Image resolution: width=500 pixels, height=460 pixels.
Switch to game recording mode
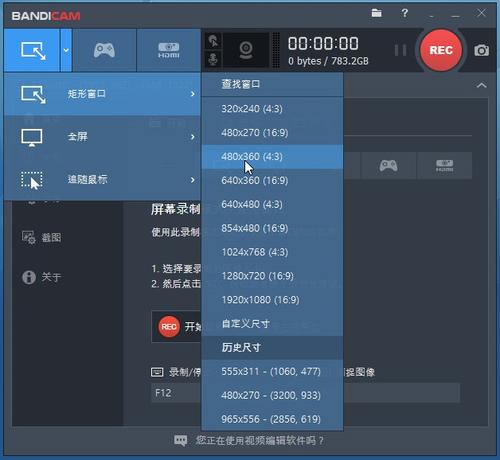pos(104,50)
